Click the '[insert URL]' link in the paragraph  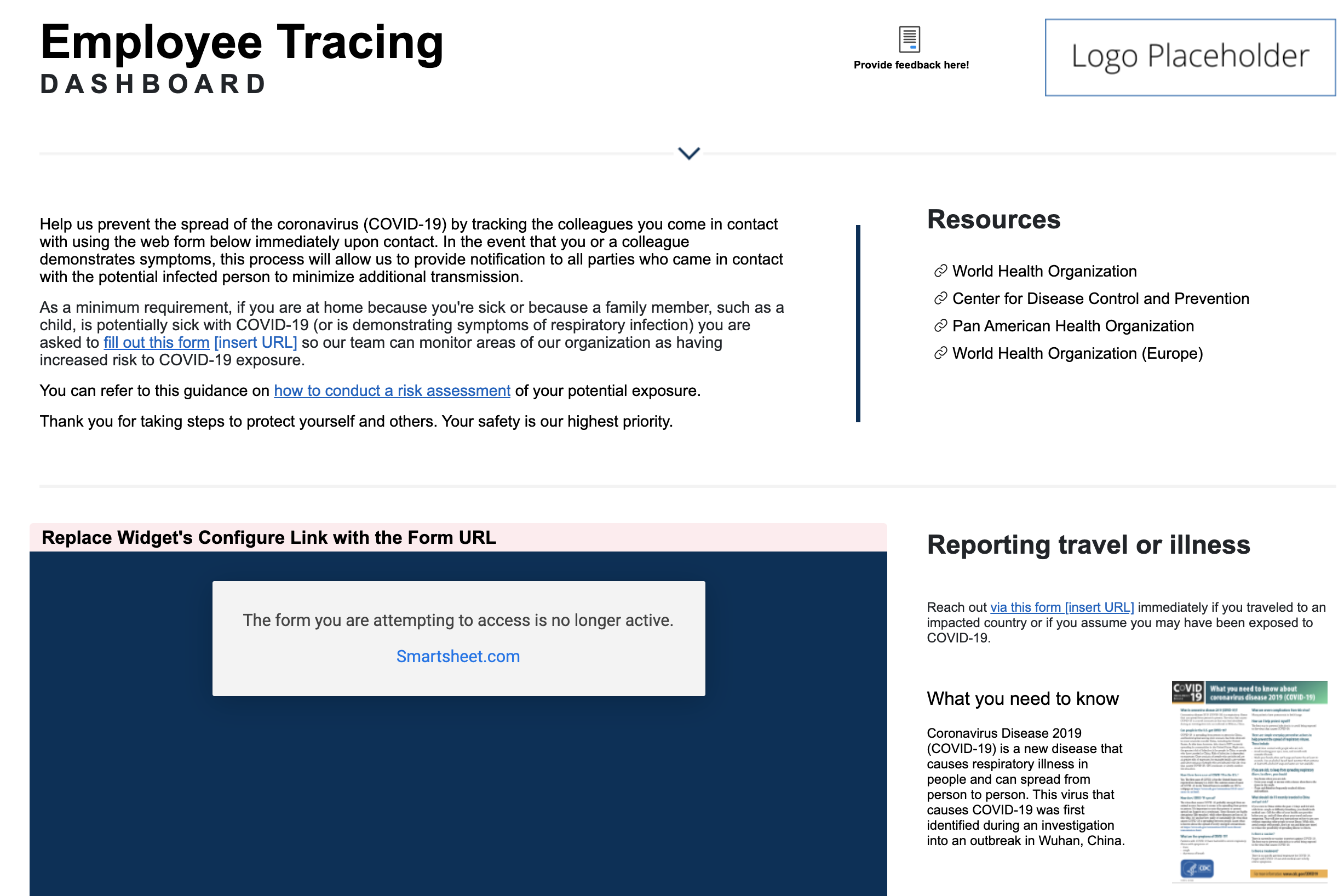coord(255,342)
